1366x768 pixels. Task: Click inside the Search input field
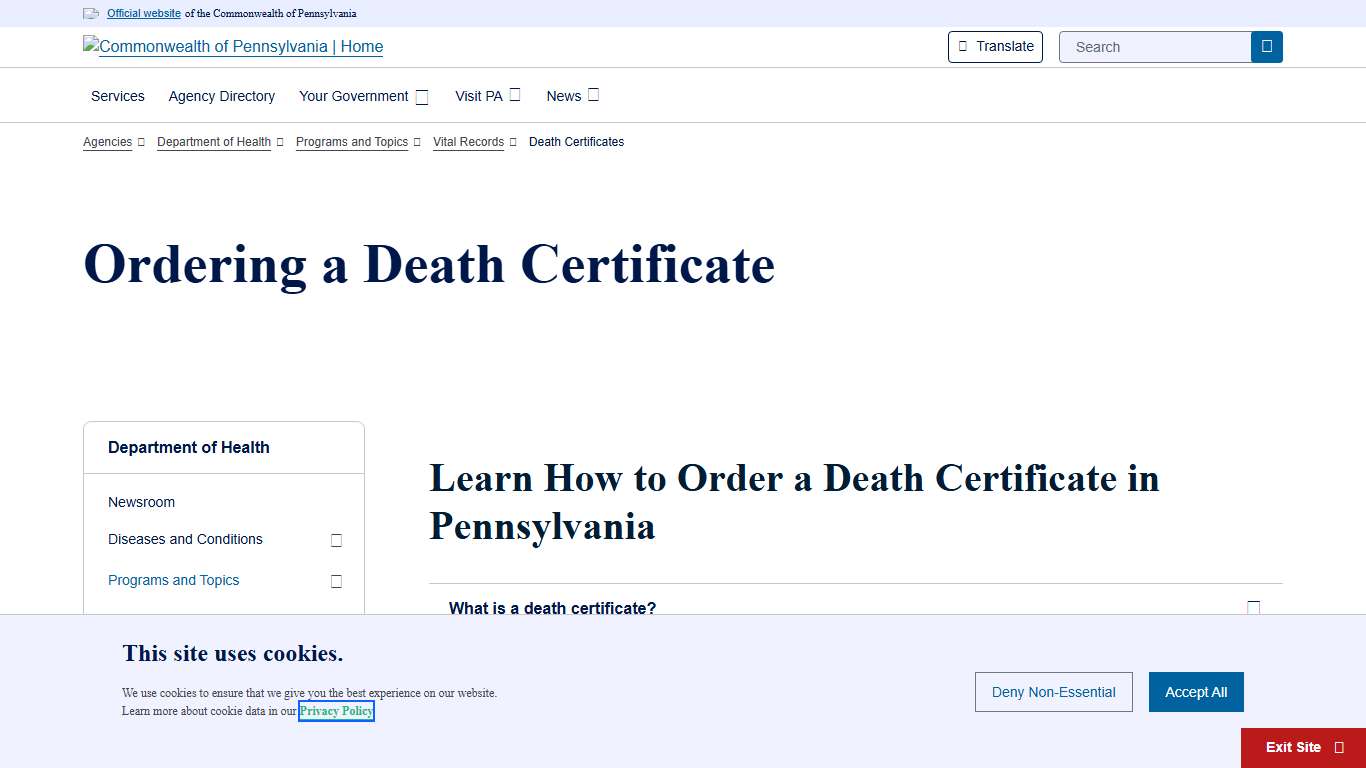point(1150,46)
